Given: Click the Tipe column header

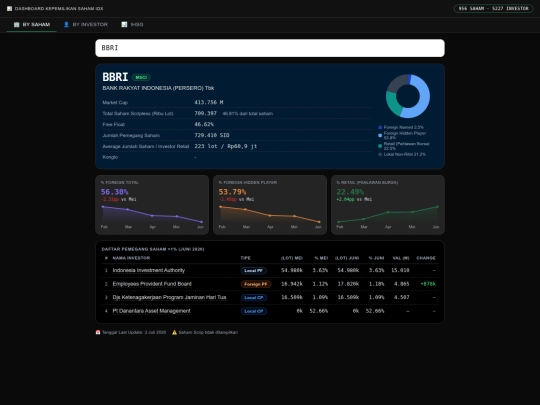Looking at the screenshot, I should click(246, 258).
